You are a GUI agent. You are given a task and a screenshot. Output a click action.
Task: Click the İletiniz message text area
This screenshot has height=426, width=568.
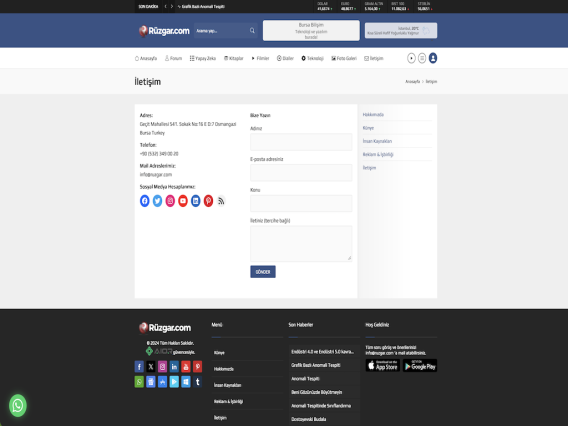(x=301, y=243)
